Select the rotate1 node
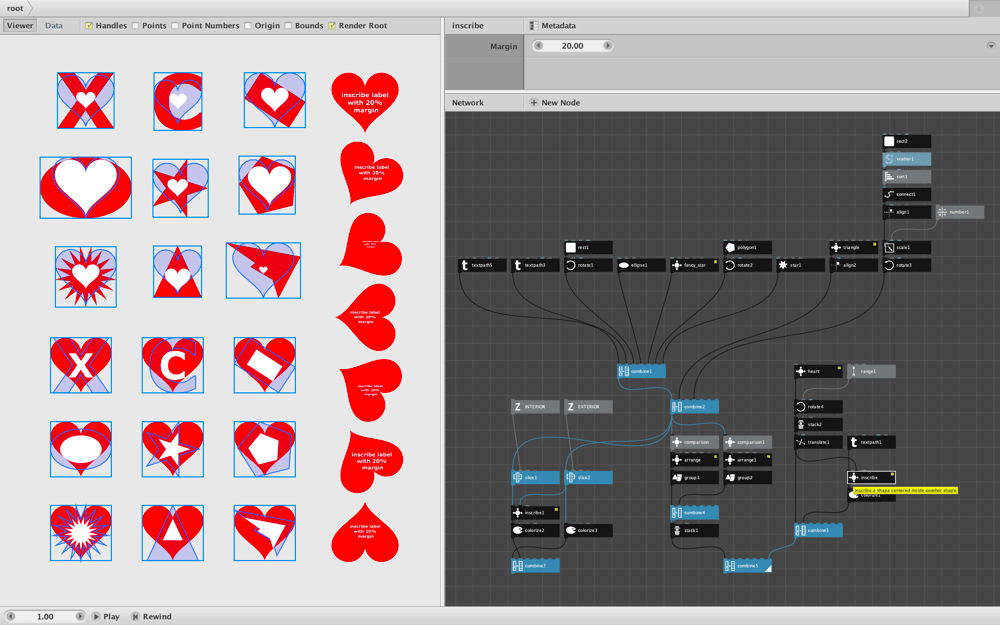The image size is (1000, 625). 588,265
